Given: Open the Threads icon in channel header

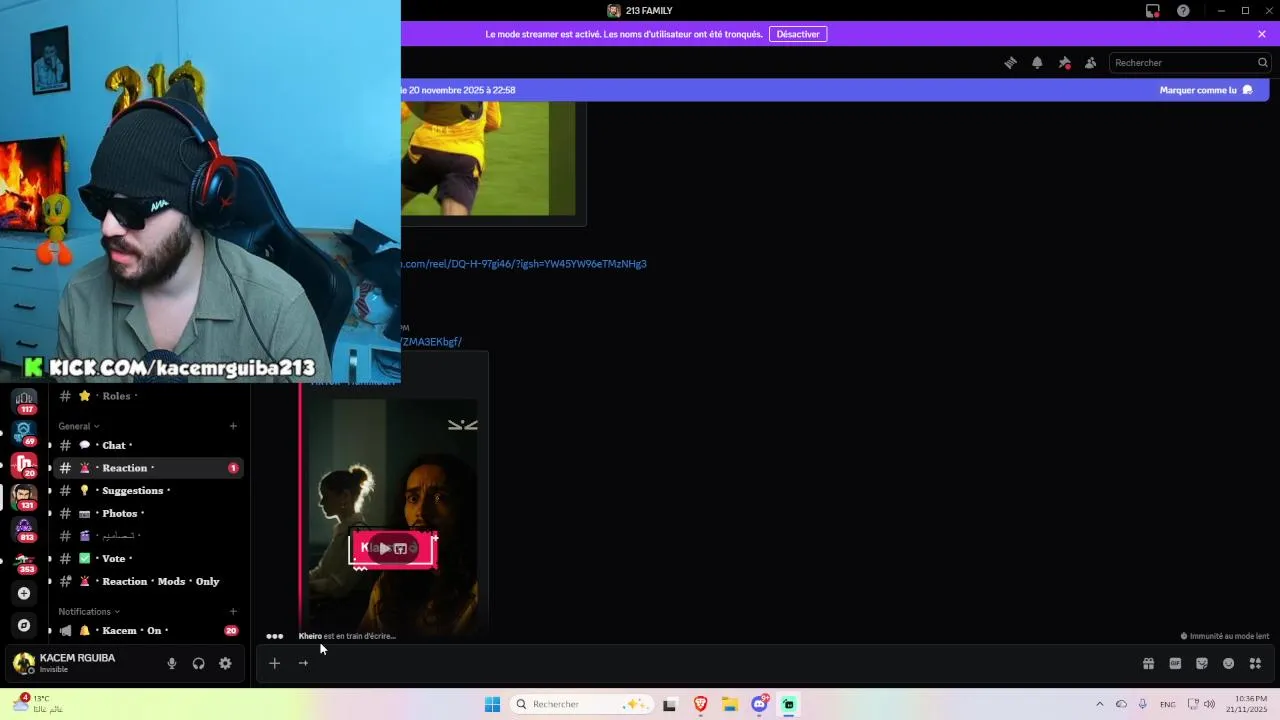Looking at the screenshot, I should point(1010,62).
